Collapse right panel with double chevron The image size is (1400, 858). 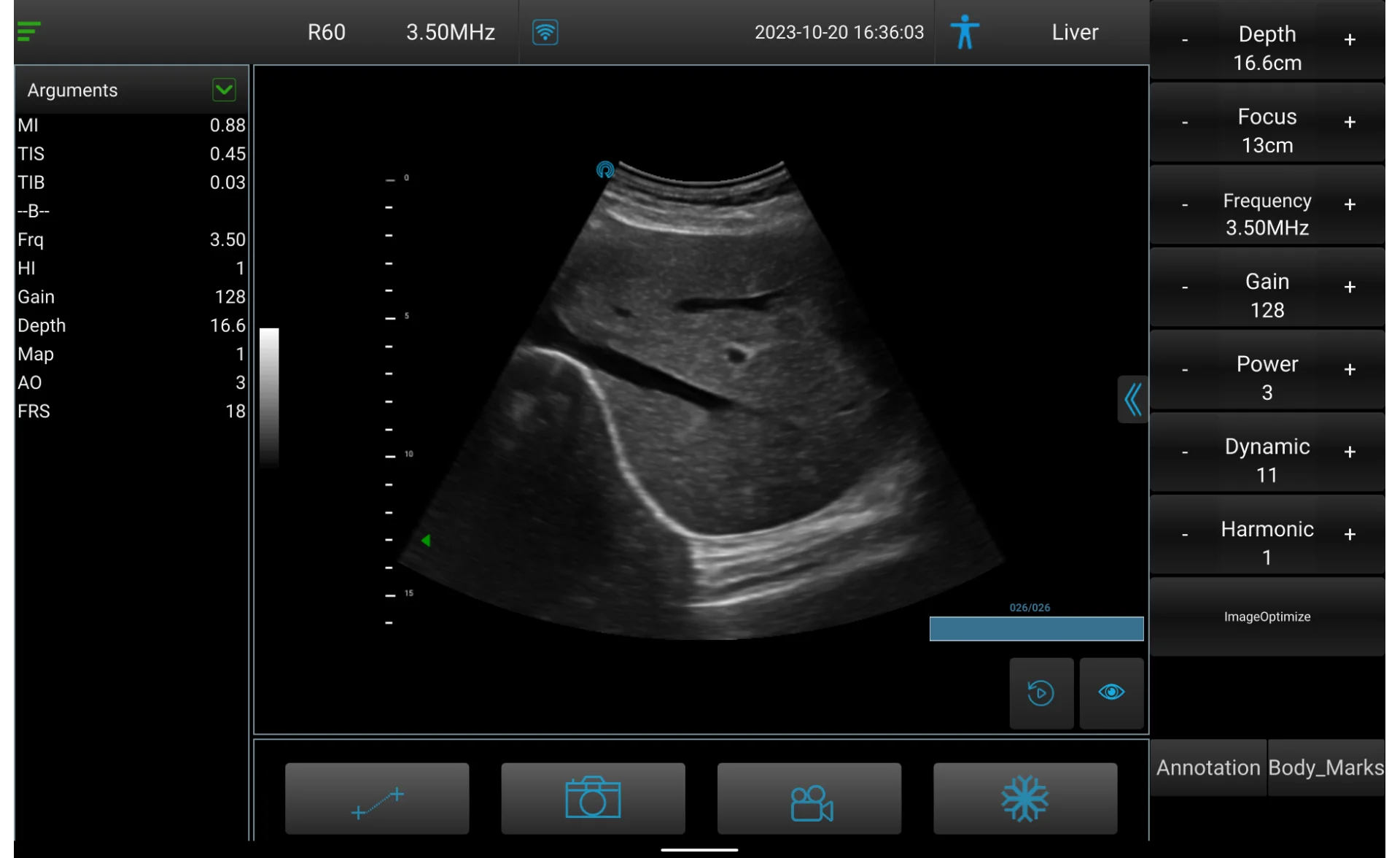1132,399
